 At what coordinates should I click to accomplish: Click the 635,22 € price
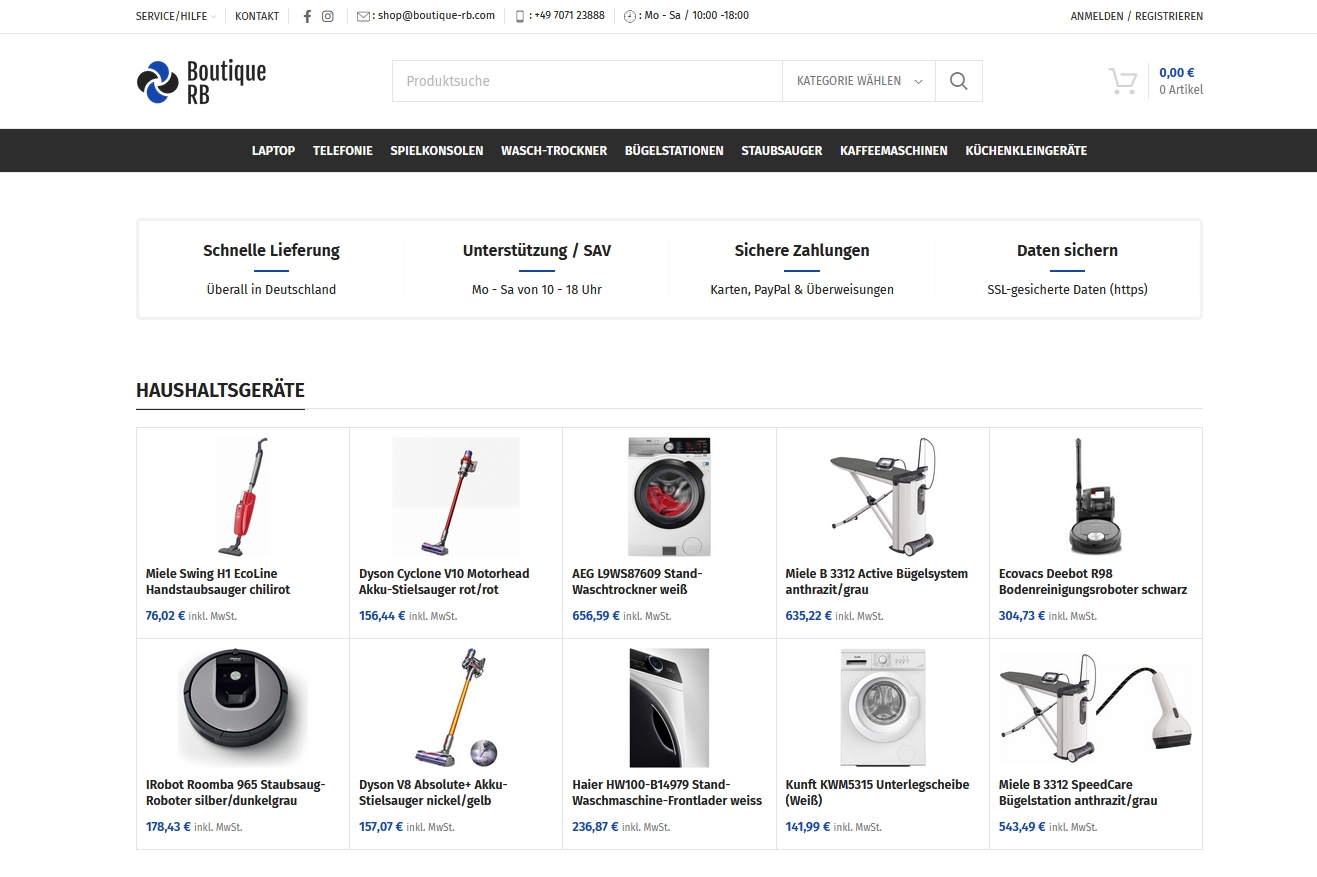coord(809,616)
